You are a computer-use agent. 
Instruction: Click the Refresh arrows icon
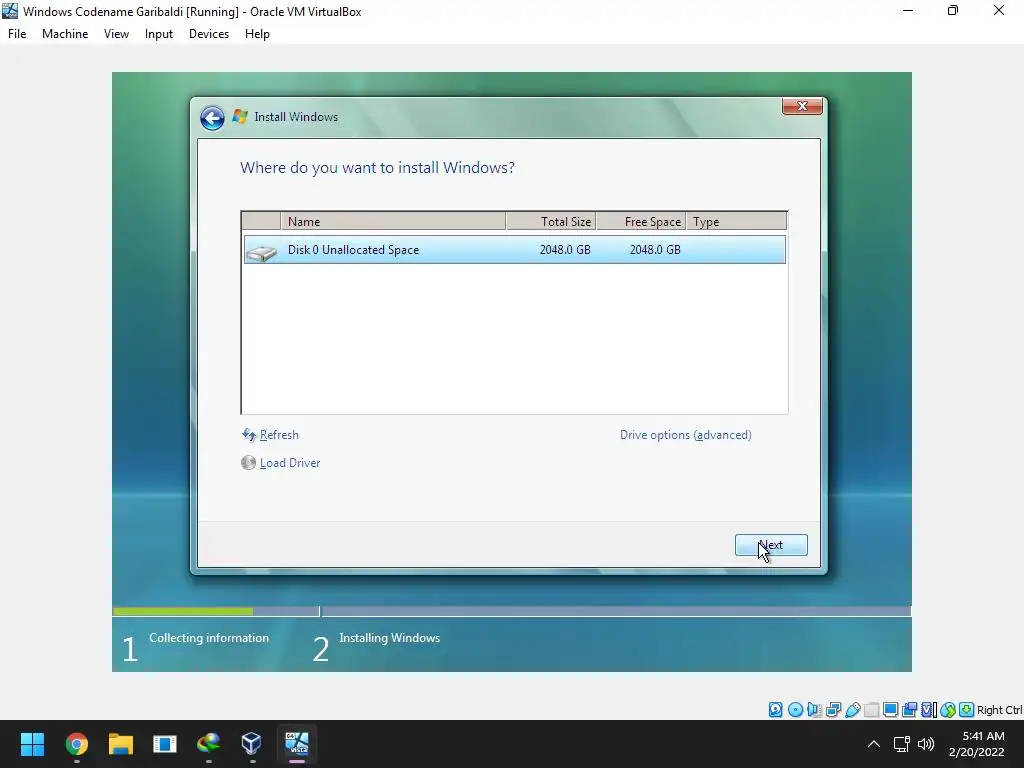click(249, 435)
